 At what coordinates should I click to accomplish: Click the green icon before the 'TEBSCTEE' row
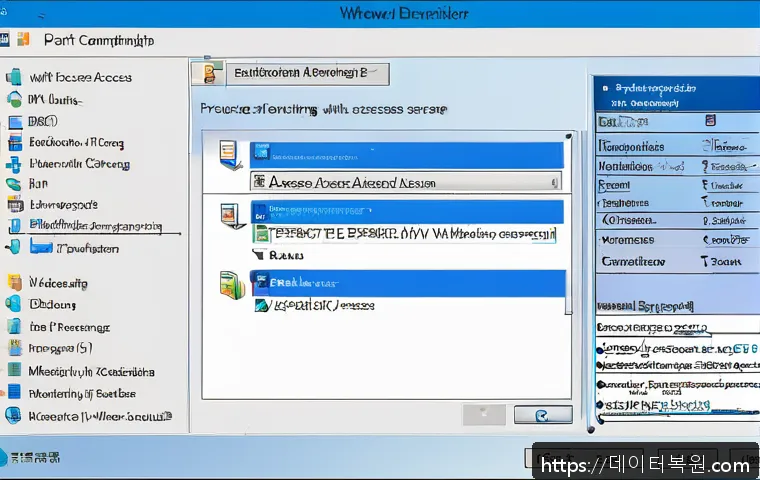point(262,234)
